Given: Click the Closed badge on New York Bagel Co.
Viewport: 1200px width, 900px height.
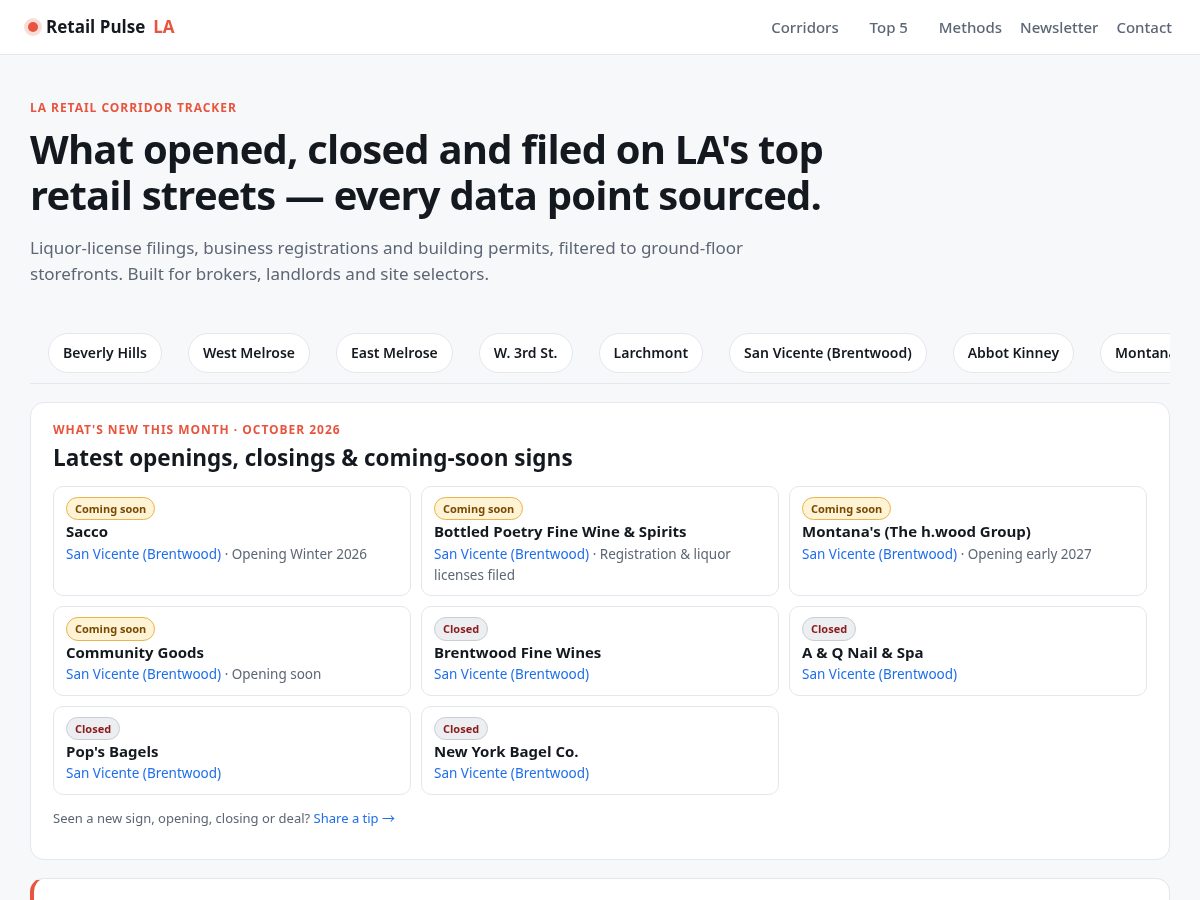Looking at the screenshot, I should click(461, 729).
